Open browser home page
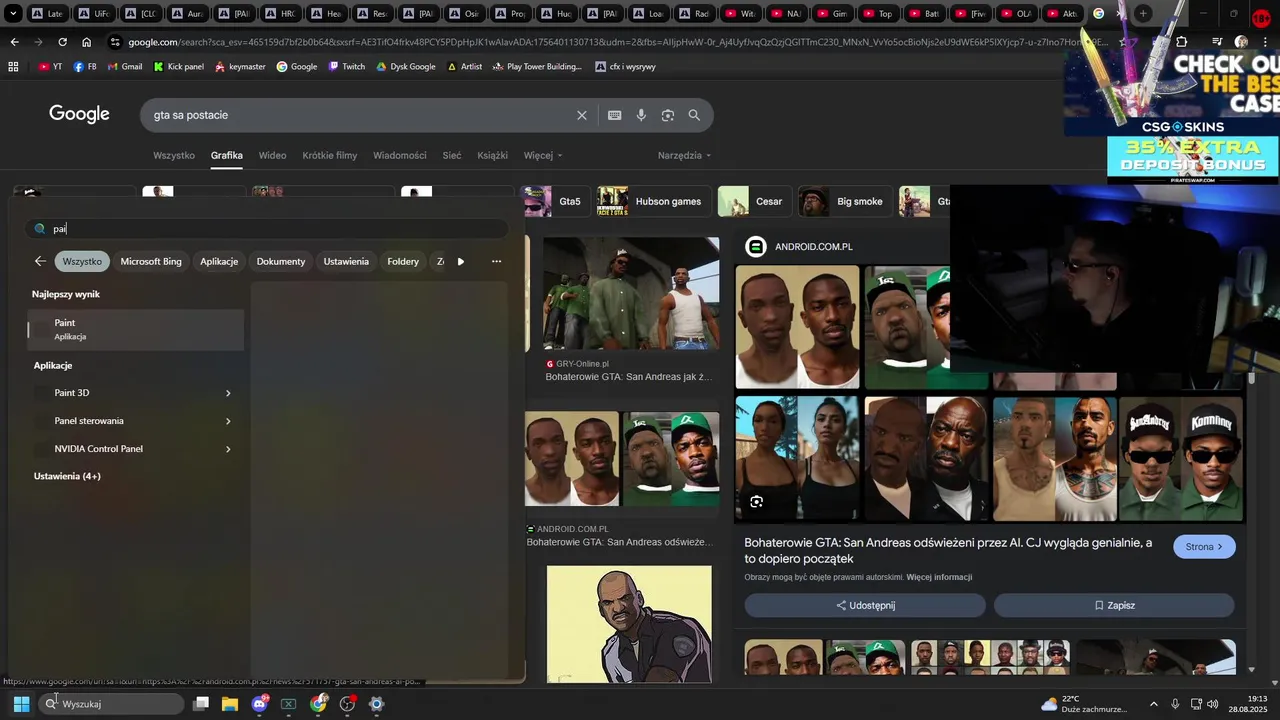 (87, 42)
